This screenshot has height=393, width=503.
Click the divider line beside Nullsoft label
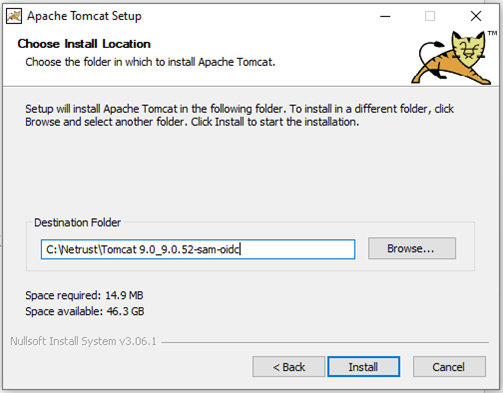[x=325, y=342]
